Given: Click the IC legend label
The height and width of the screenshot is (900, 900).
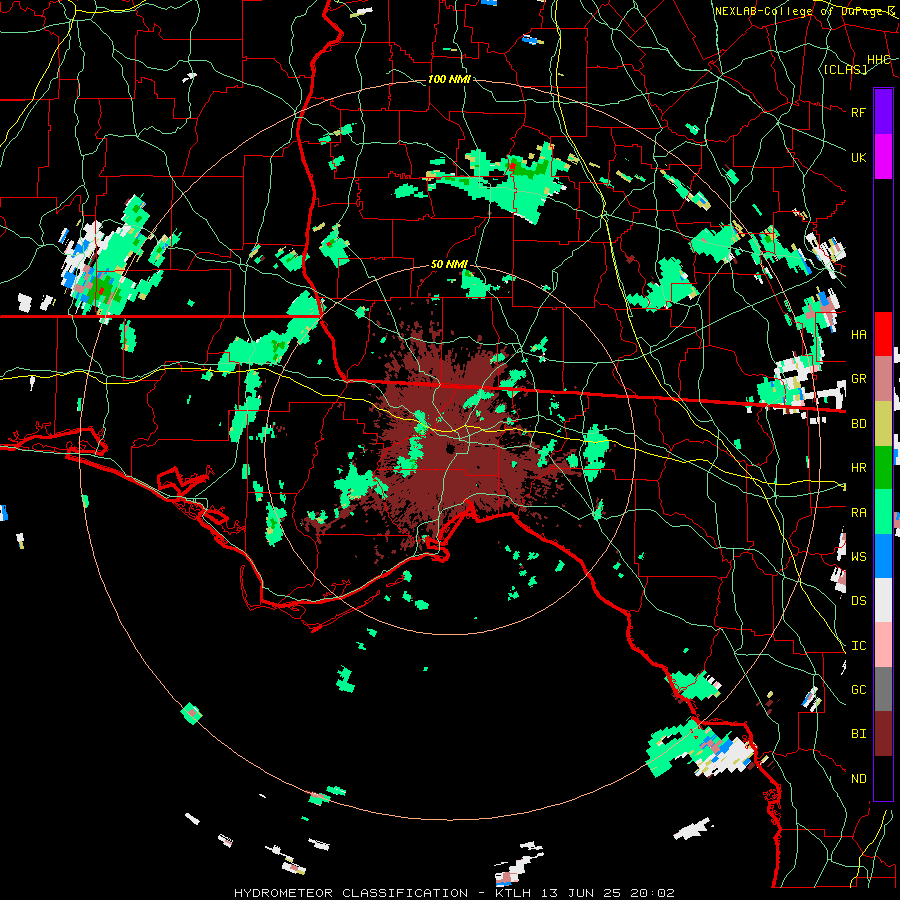Looking at the screenshot, I should pyautogui.click(x=858, y=646).
